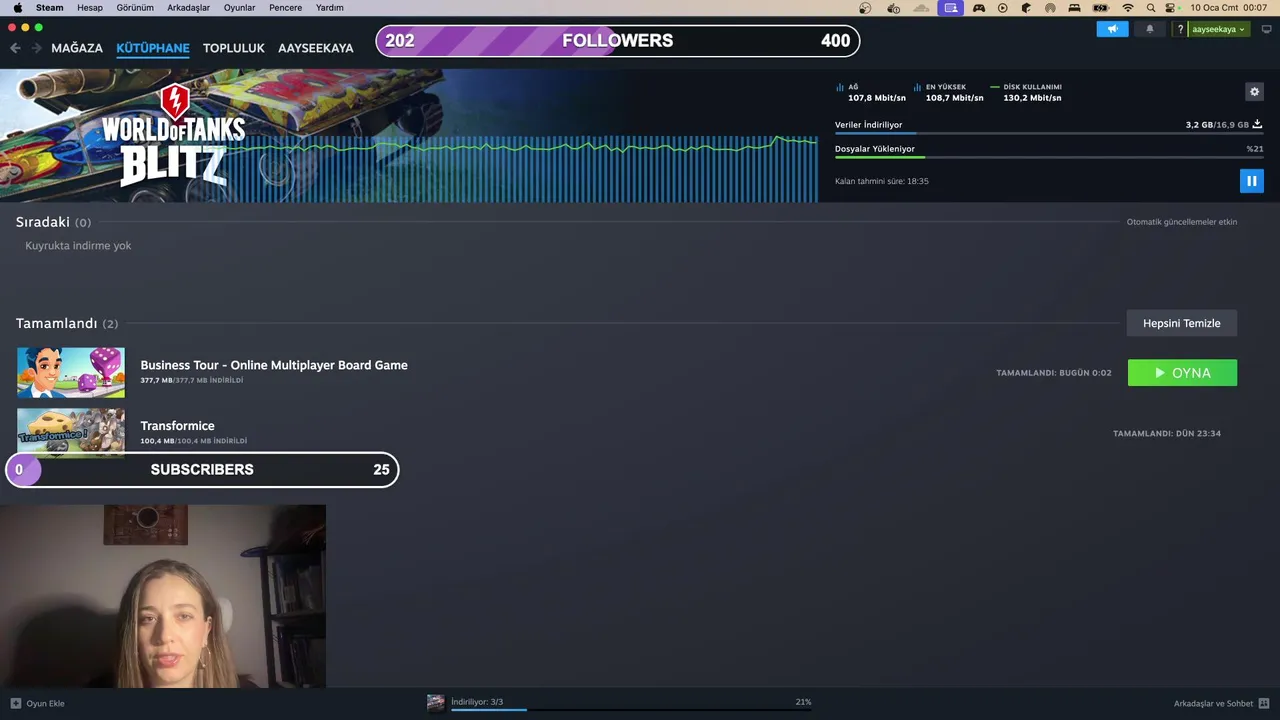Open Steam announcements megaphone icon
This screenshot has height=720, width=1280.
1112,29
